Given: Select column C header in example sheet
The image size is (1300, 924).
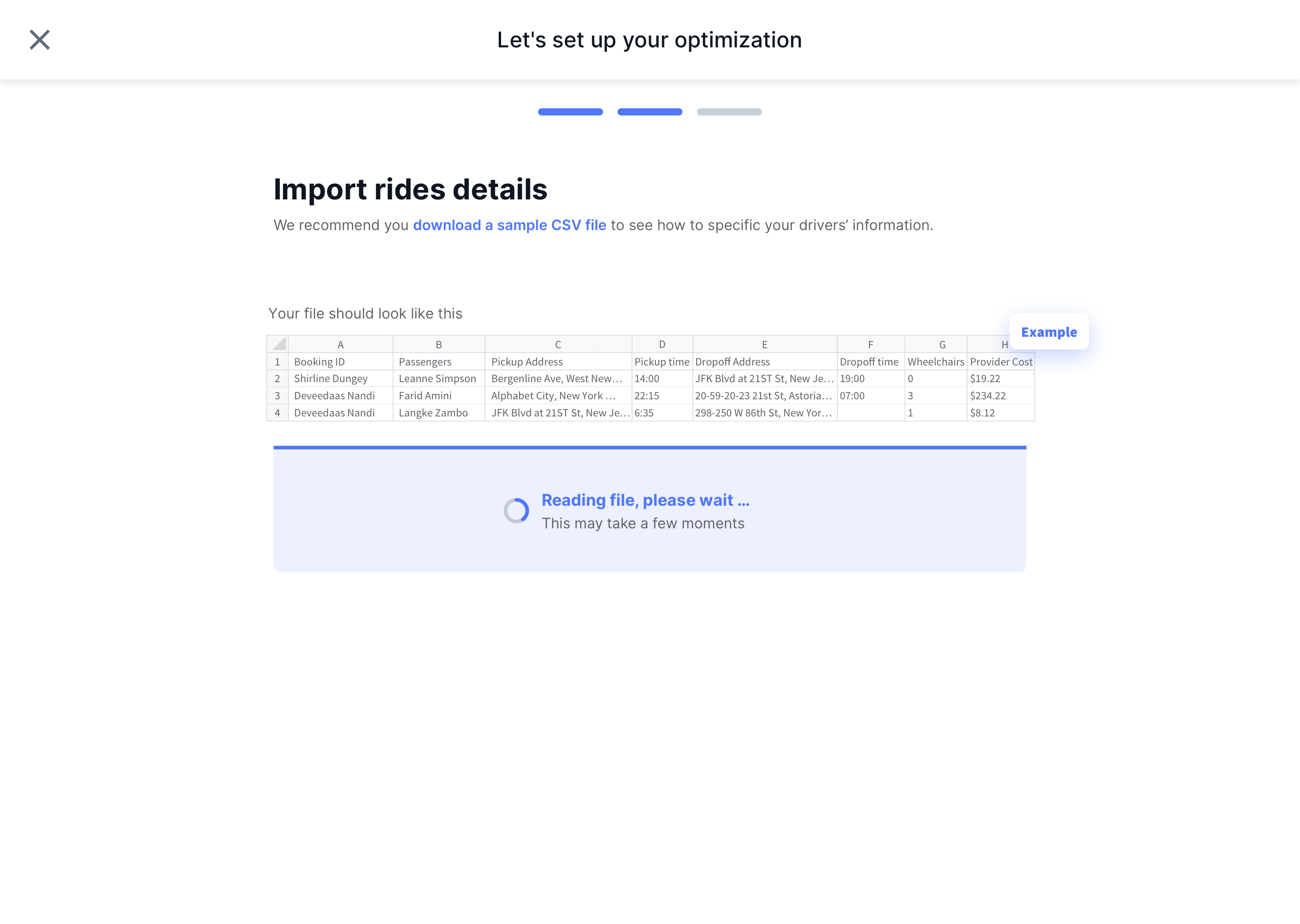Looking at the screenshot, I should tap(558, 344).
